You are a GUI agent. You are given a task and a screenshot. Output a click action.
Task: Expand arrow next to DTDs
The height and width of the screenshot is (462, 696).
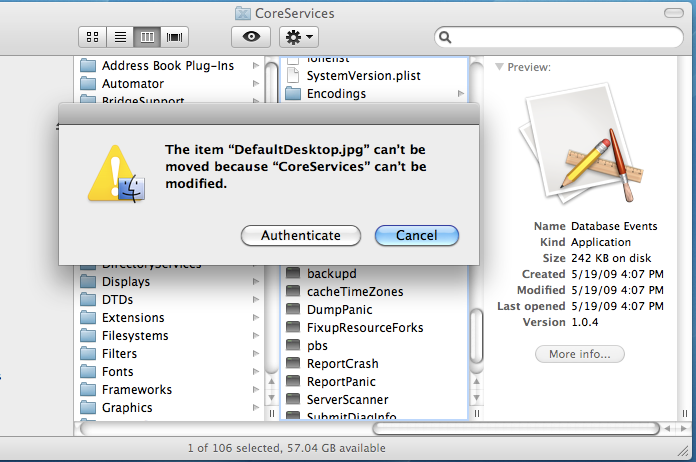(x=256, y=300)
